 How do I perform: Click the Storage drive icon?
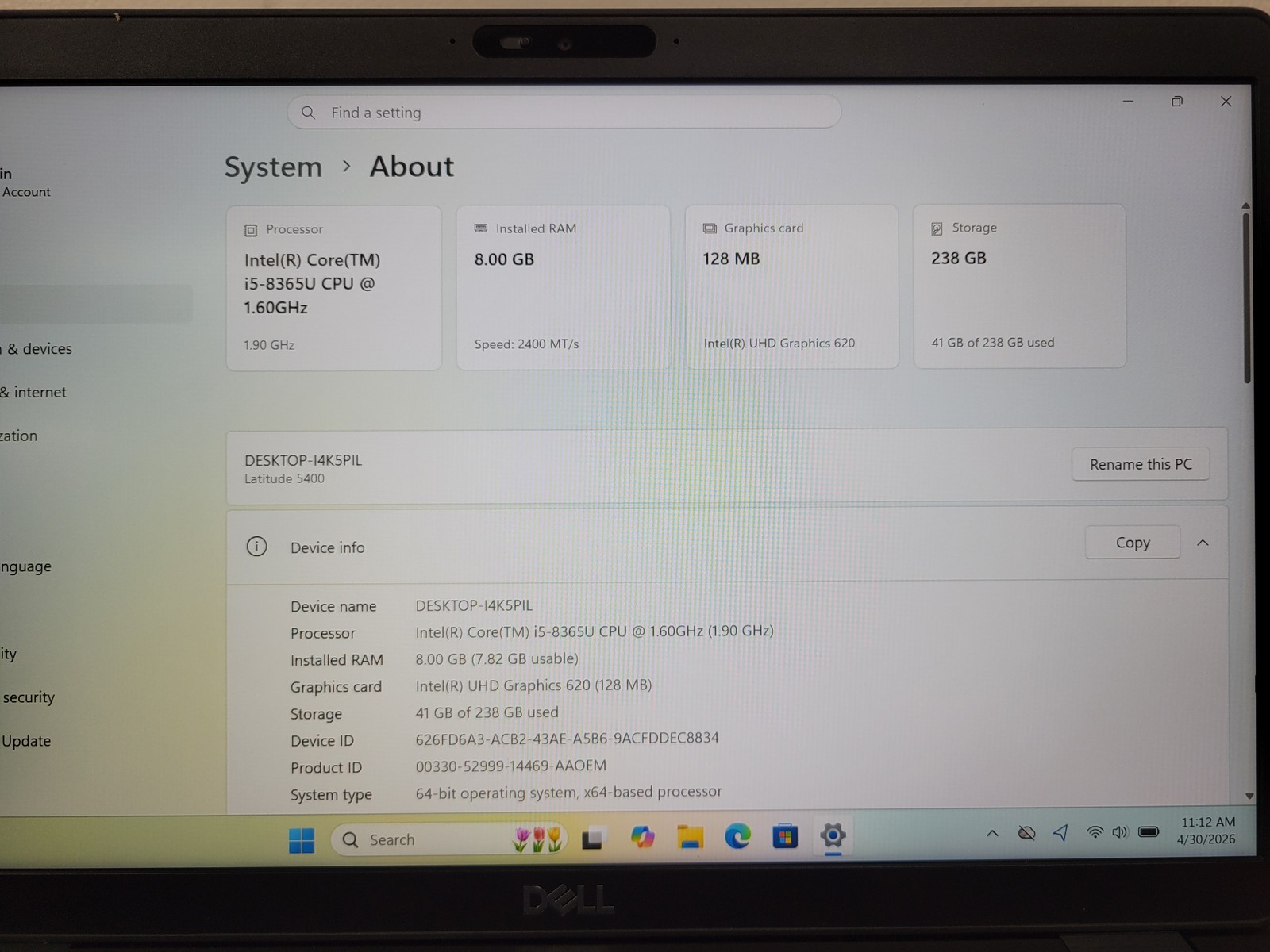click(937, 228)
